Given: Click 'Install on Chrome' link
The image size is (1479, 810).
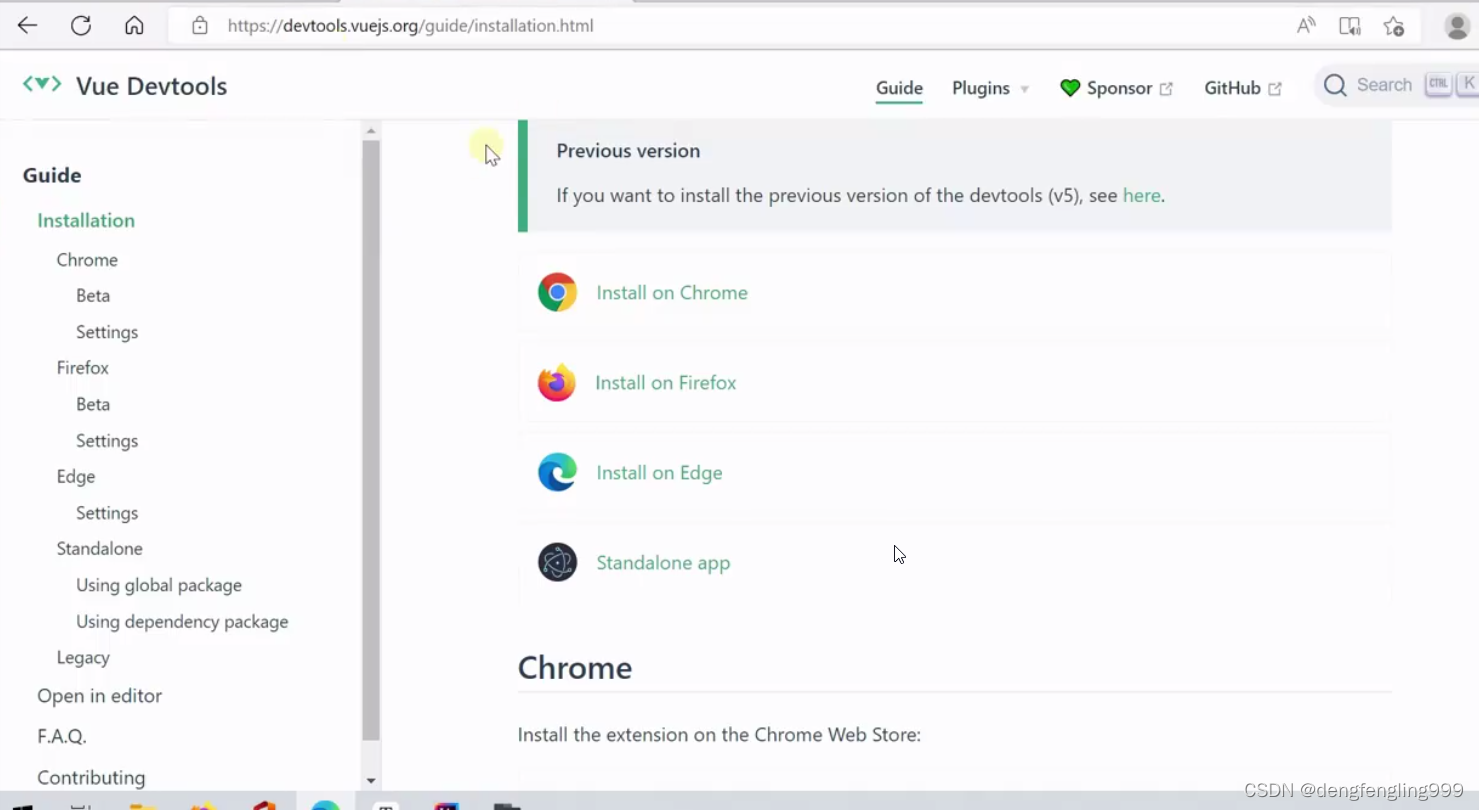Looking at the screenshot, I should (672, 293).
